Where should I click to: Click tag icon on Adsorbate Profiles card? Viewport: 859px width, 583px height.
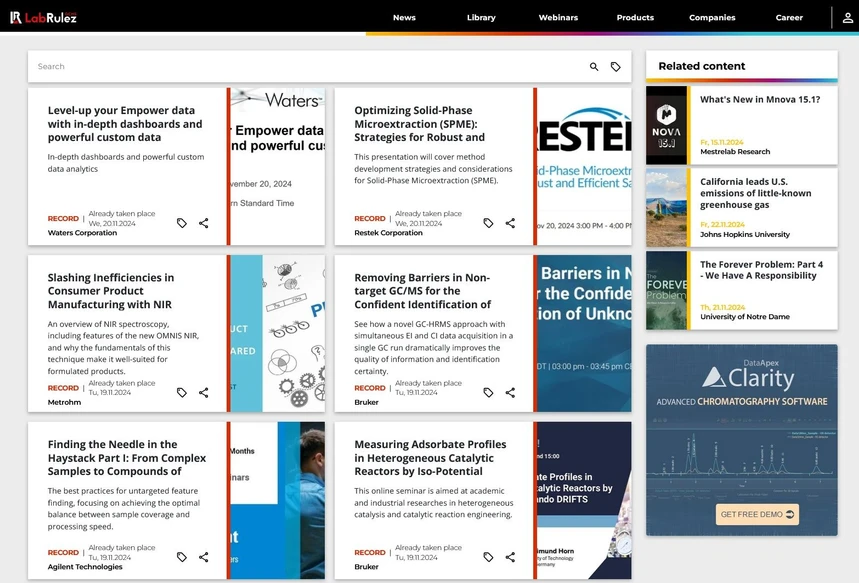(488, 557)
